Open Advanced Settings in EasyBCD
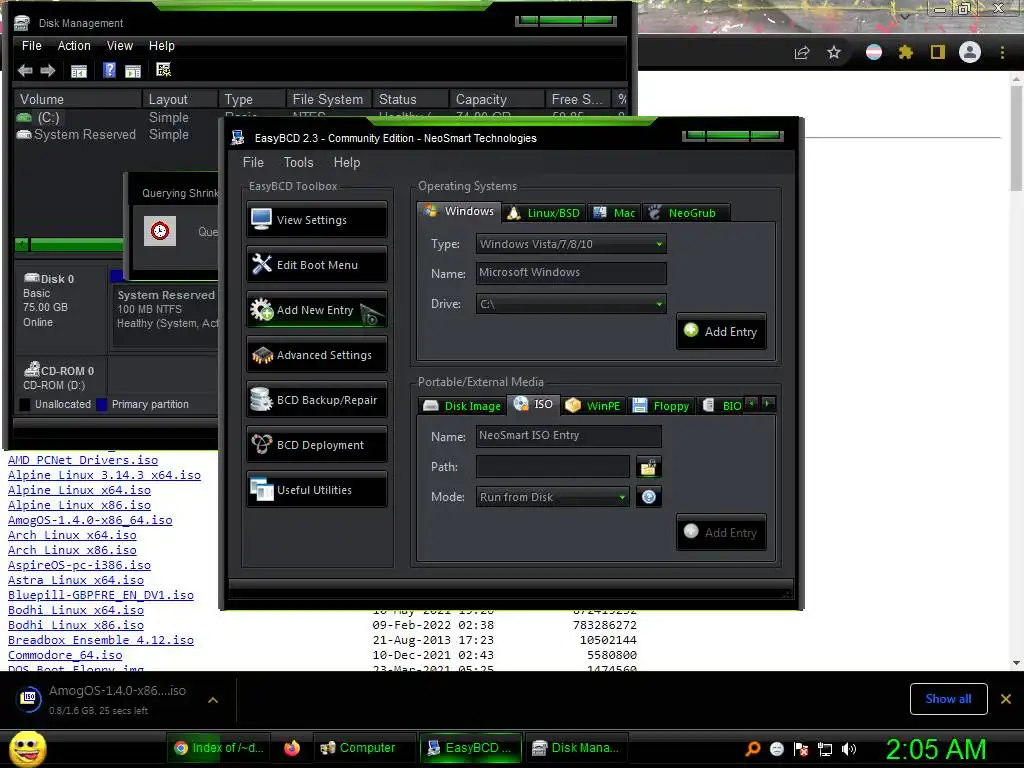Screen dimensions: 1024x768 tap(317, 355)
